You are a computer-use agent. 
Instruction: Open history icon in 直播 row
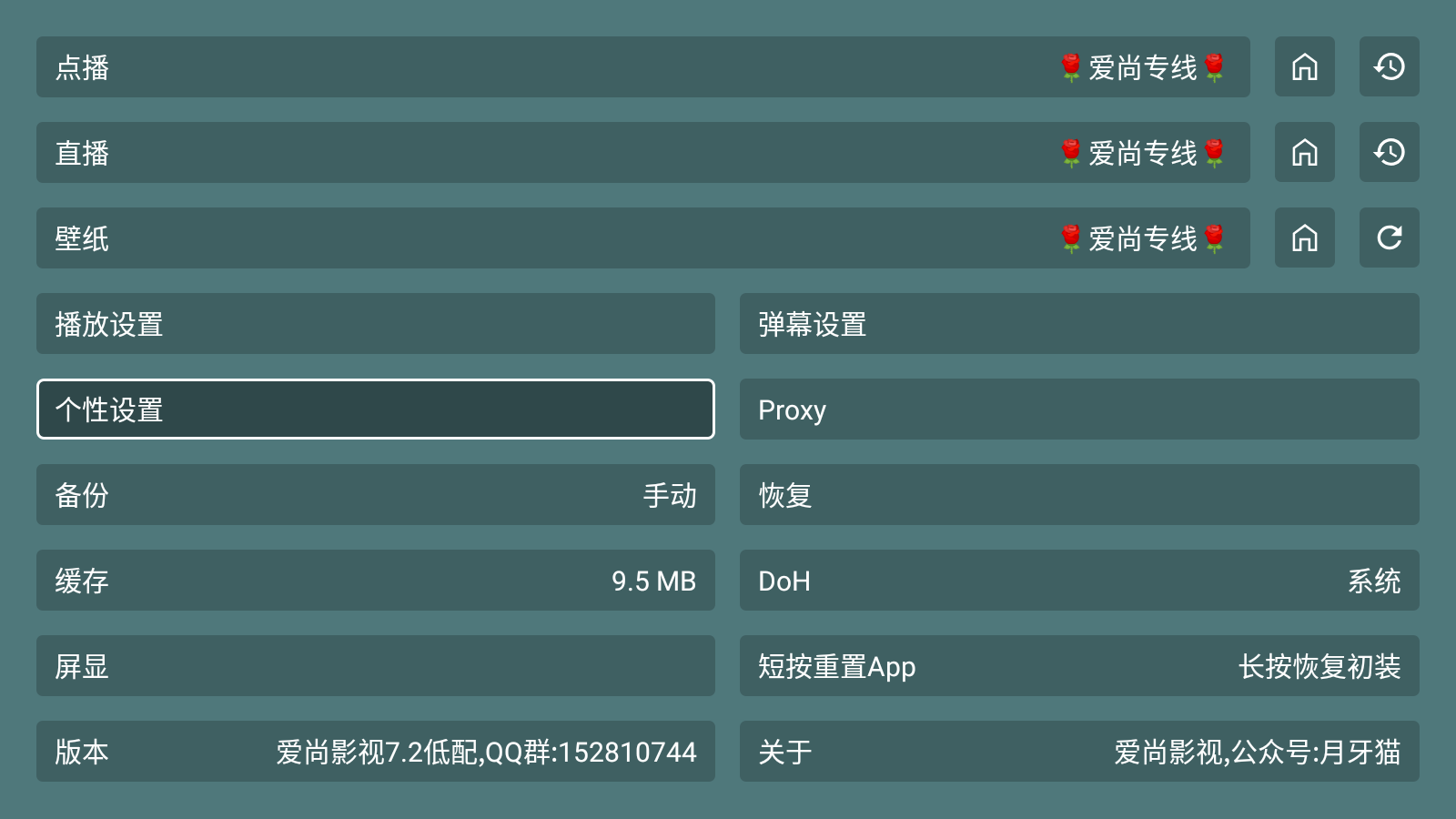[x=1389, y=152]
